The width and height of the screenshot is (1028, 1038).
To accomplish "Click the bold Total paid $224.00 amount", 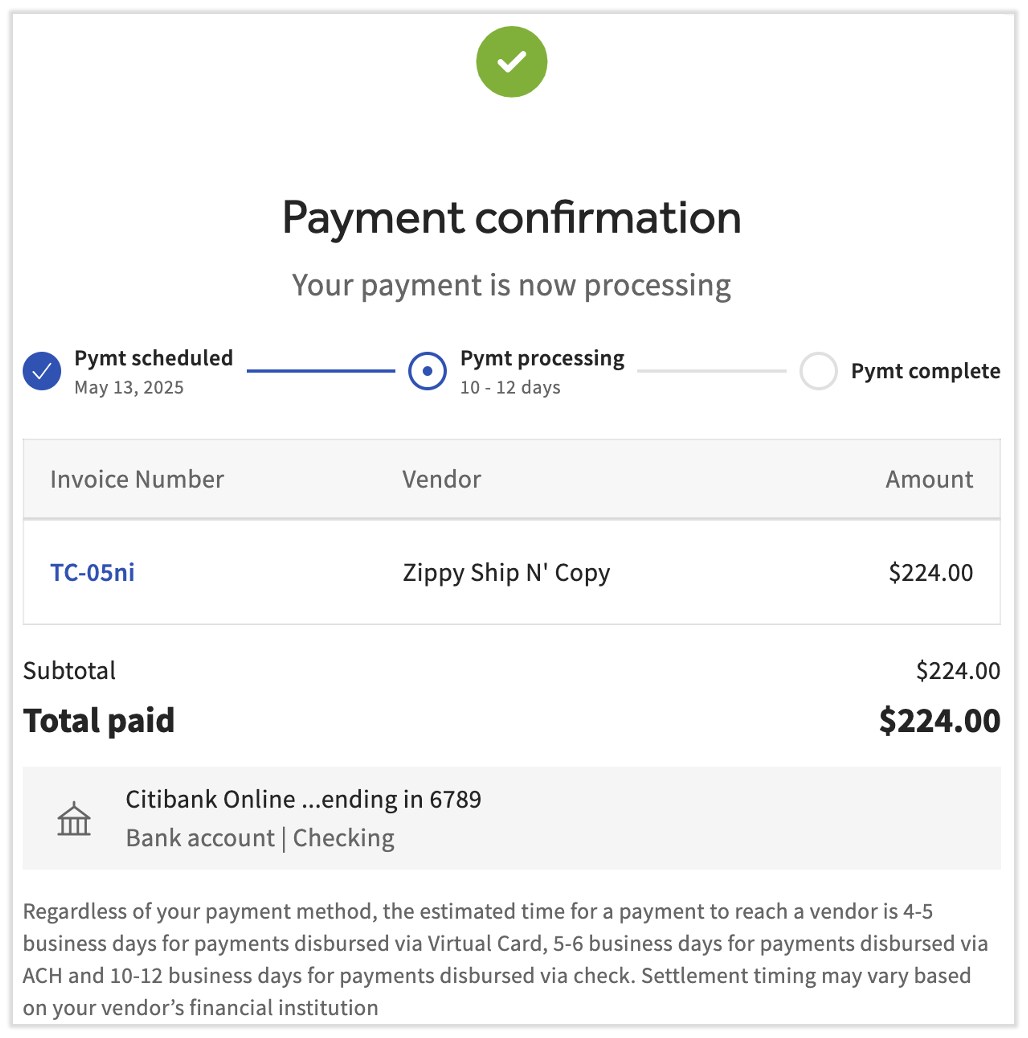I will tap(939, 721).
